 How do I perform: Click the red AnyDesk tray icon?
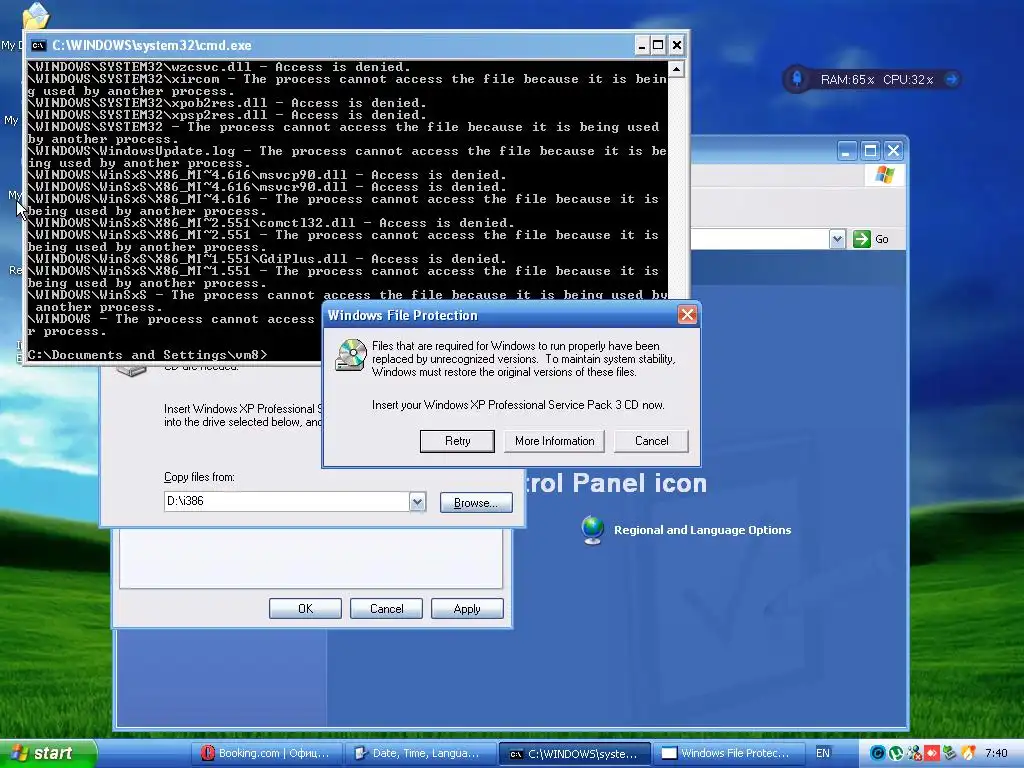point(931,754)
